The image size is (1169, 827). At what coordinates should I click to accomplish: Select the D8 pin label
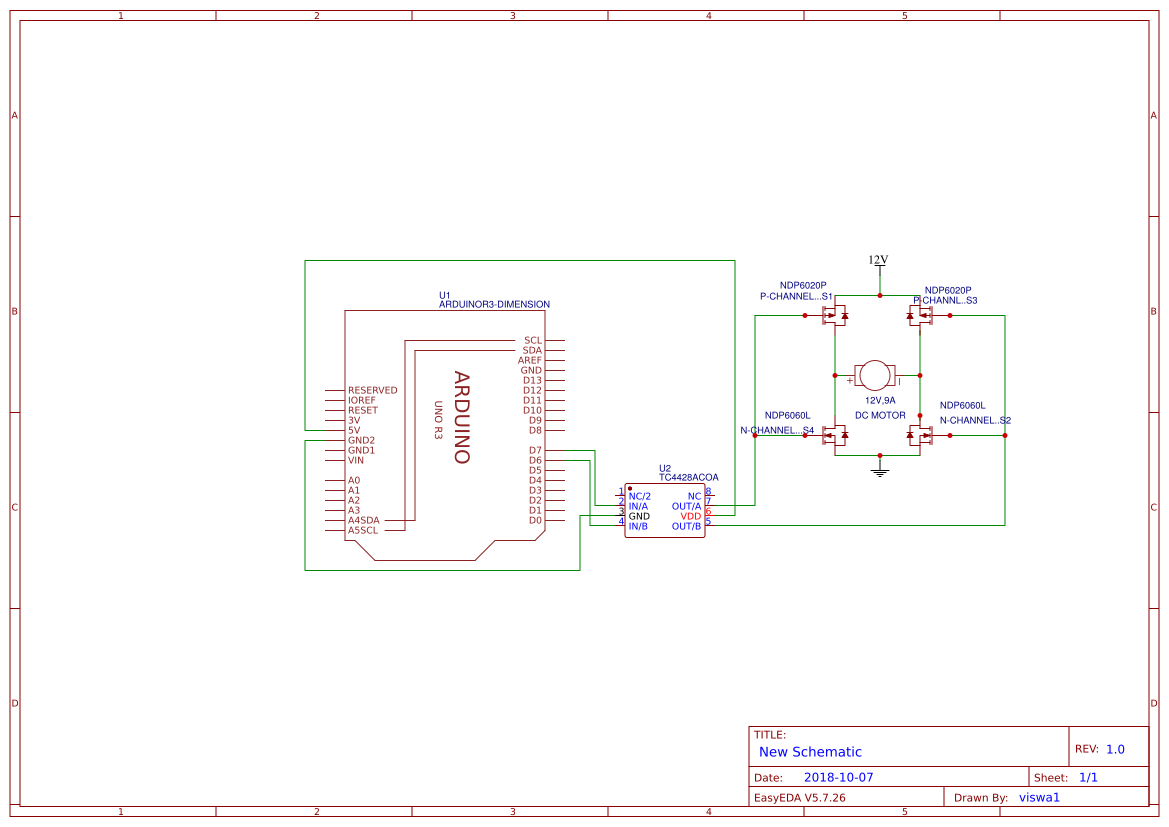tap(535, 430)
